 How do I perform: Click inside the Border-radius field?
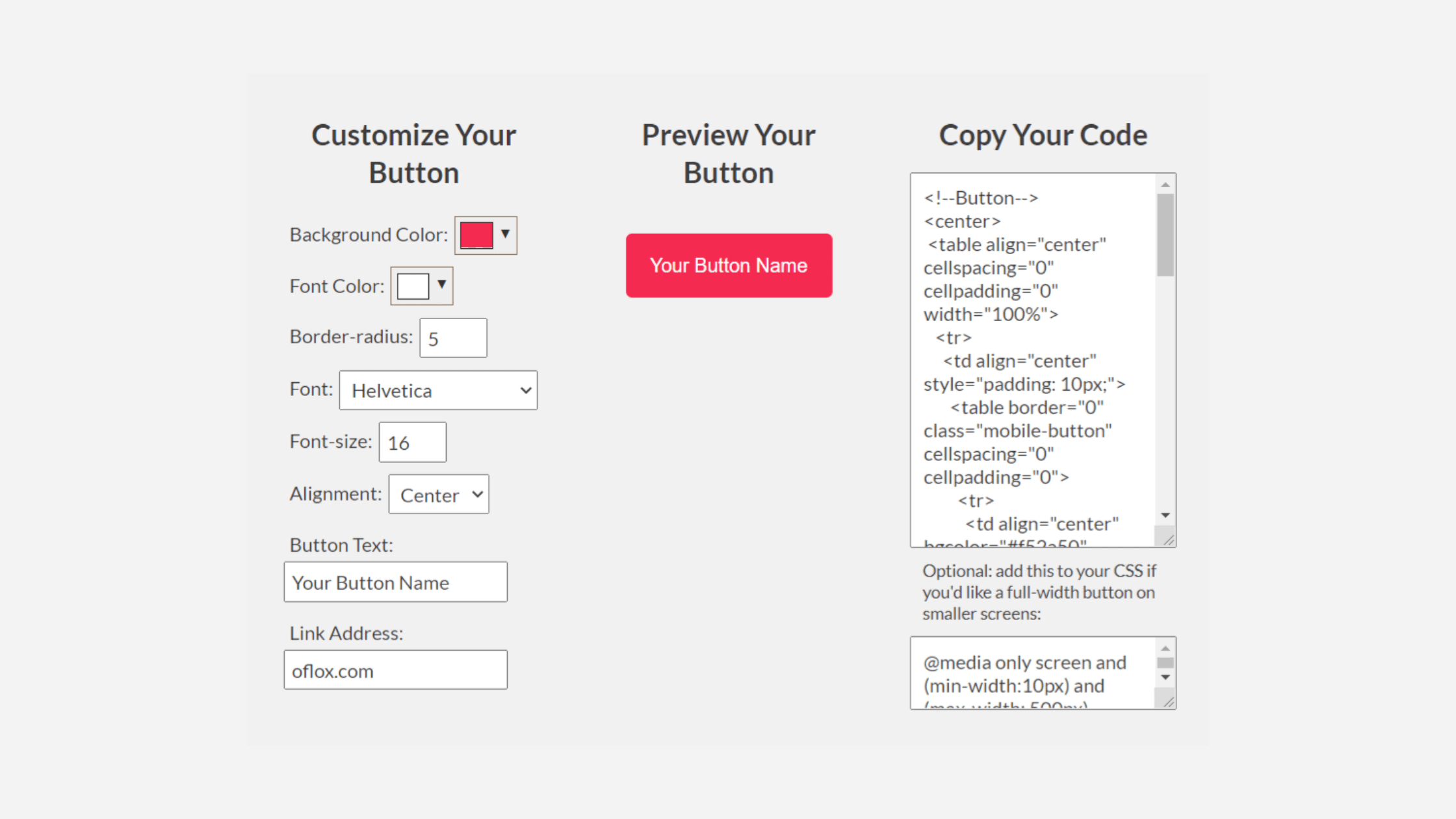(x=453, y=337)
